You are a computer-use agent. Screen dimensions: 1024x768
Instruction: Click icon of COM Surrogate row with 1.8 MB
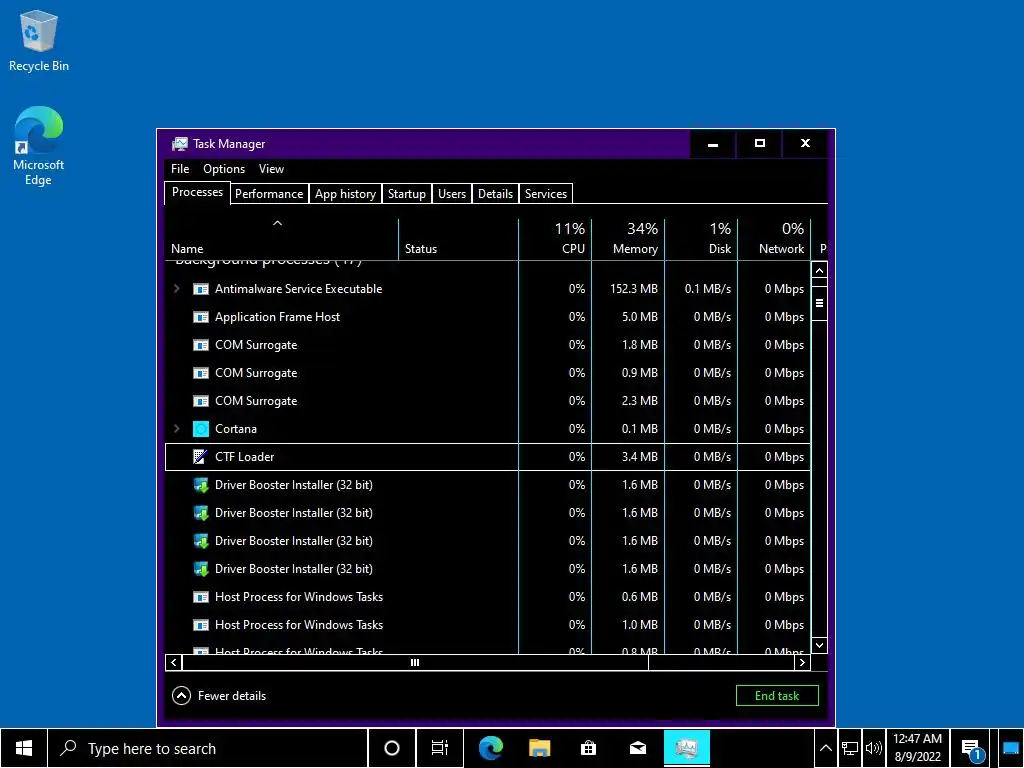pyautogui.click(x=200, y=345)
